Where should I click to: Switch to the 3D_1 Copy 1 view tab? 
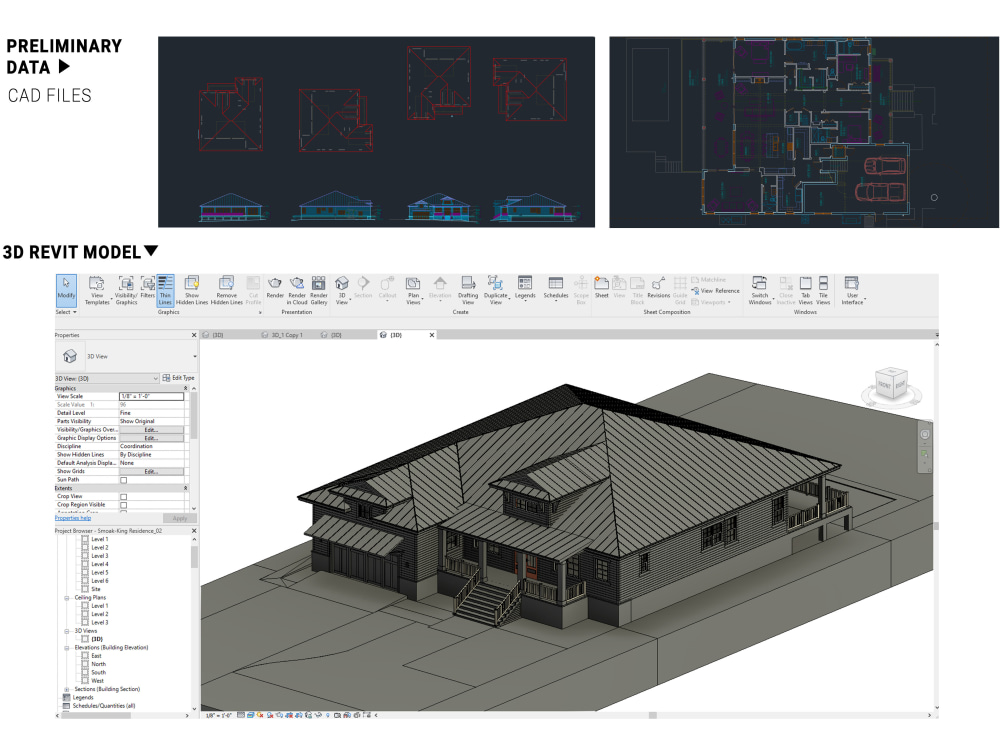click(284, 333)
